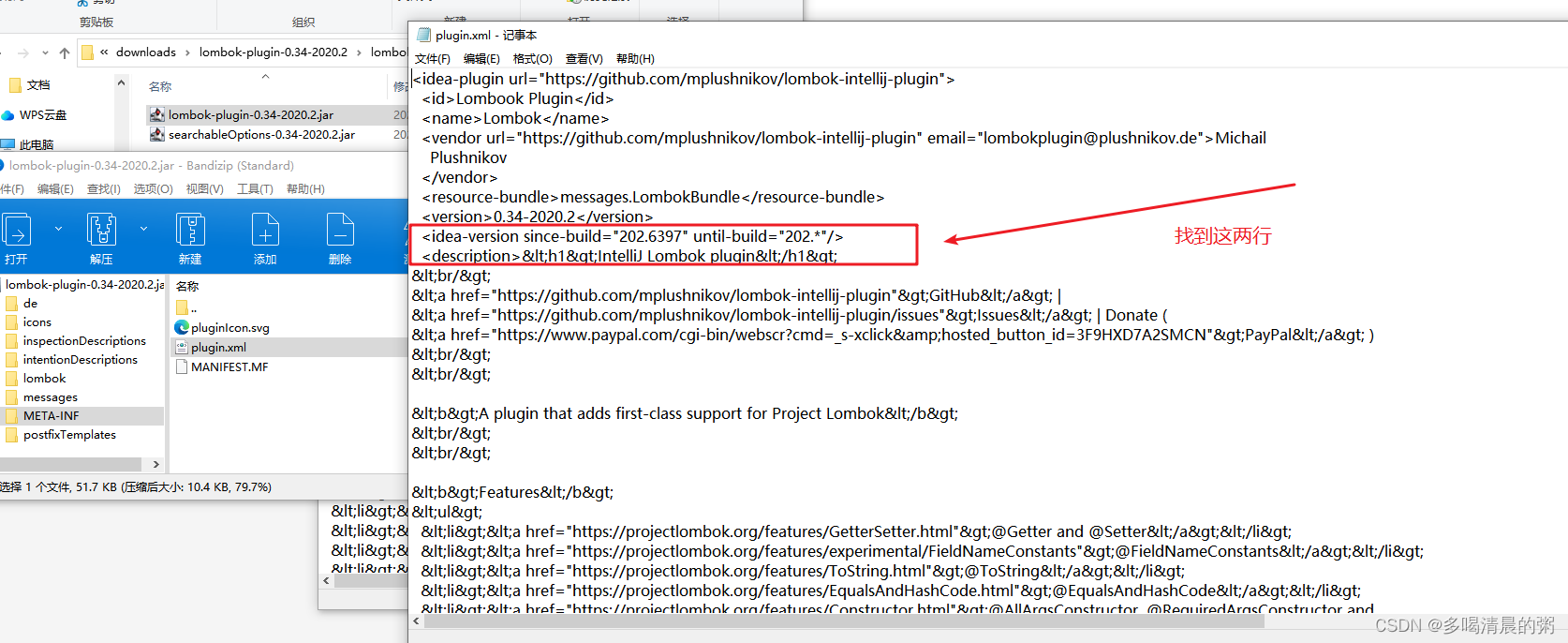The image size is (1568, 643).
Task: Click the right scroll arrow of Bandizip's tree pane
Action: (x=155, y=464)
